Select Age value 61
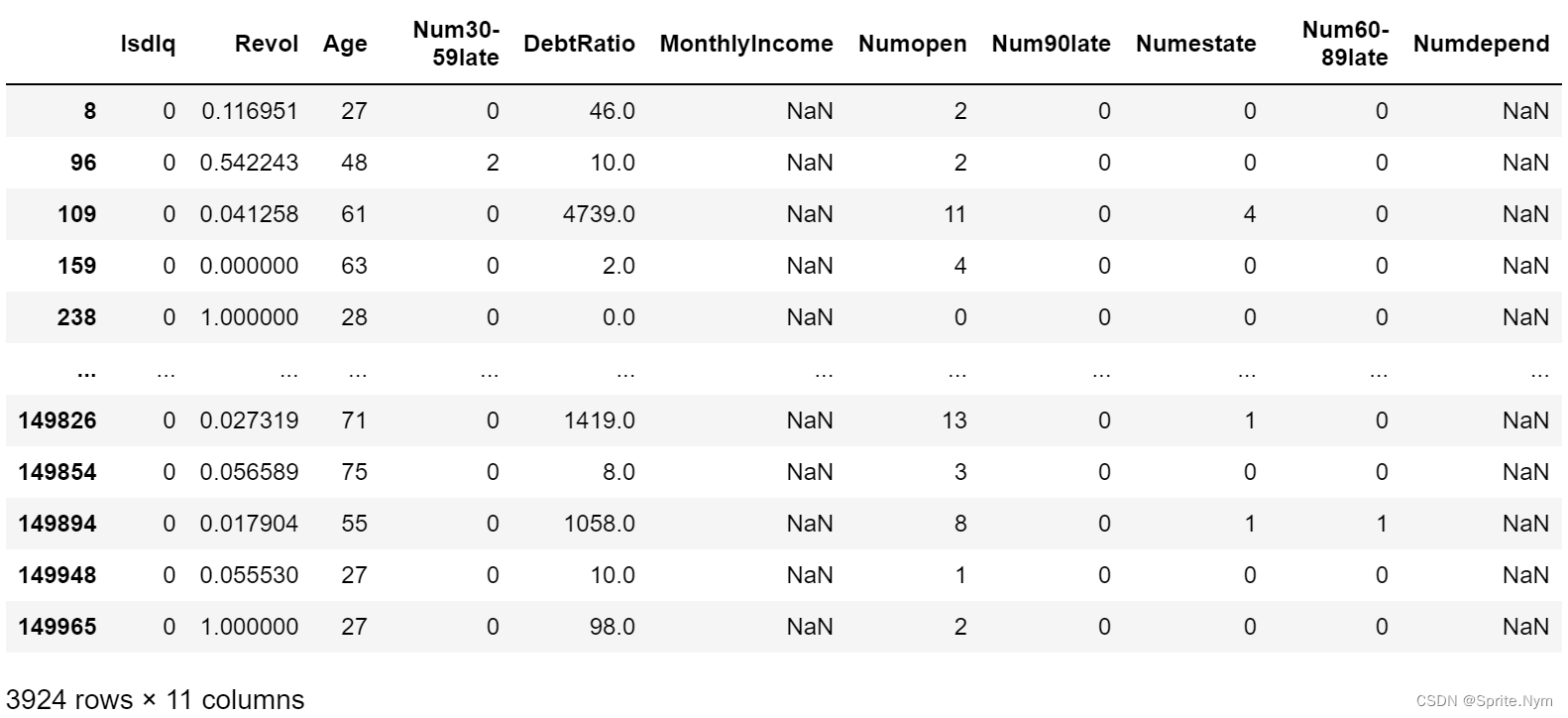 tap(354, 214)
